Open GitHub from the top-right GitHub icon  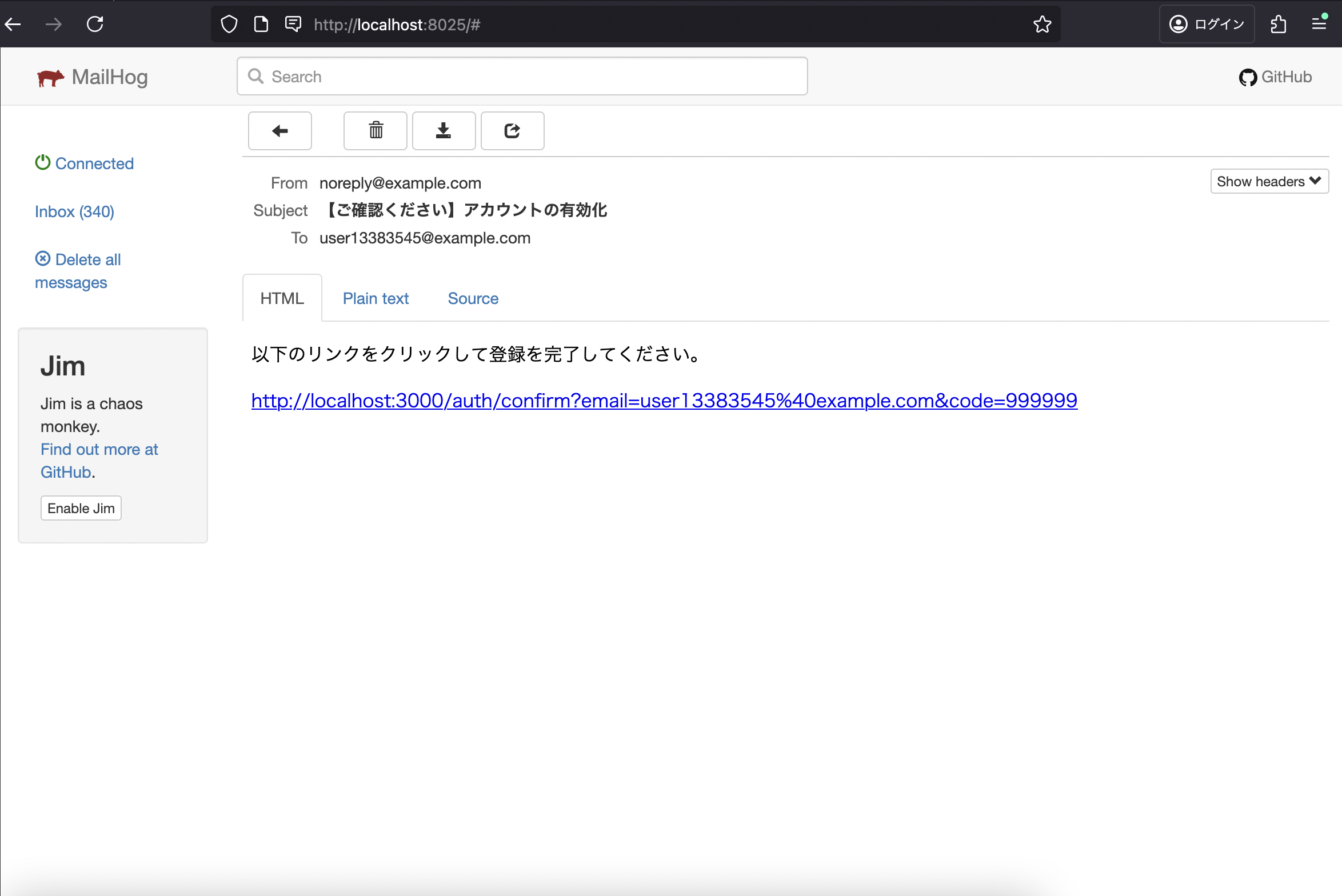(1249, 77)
